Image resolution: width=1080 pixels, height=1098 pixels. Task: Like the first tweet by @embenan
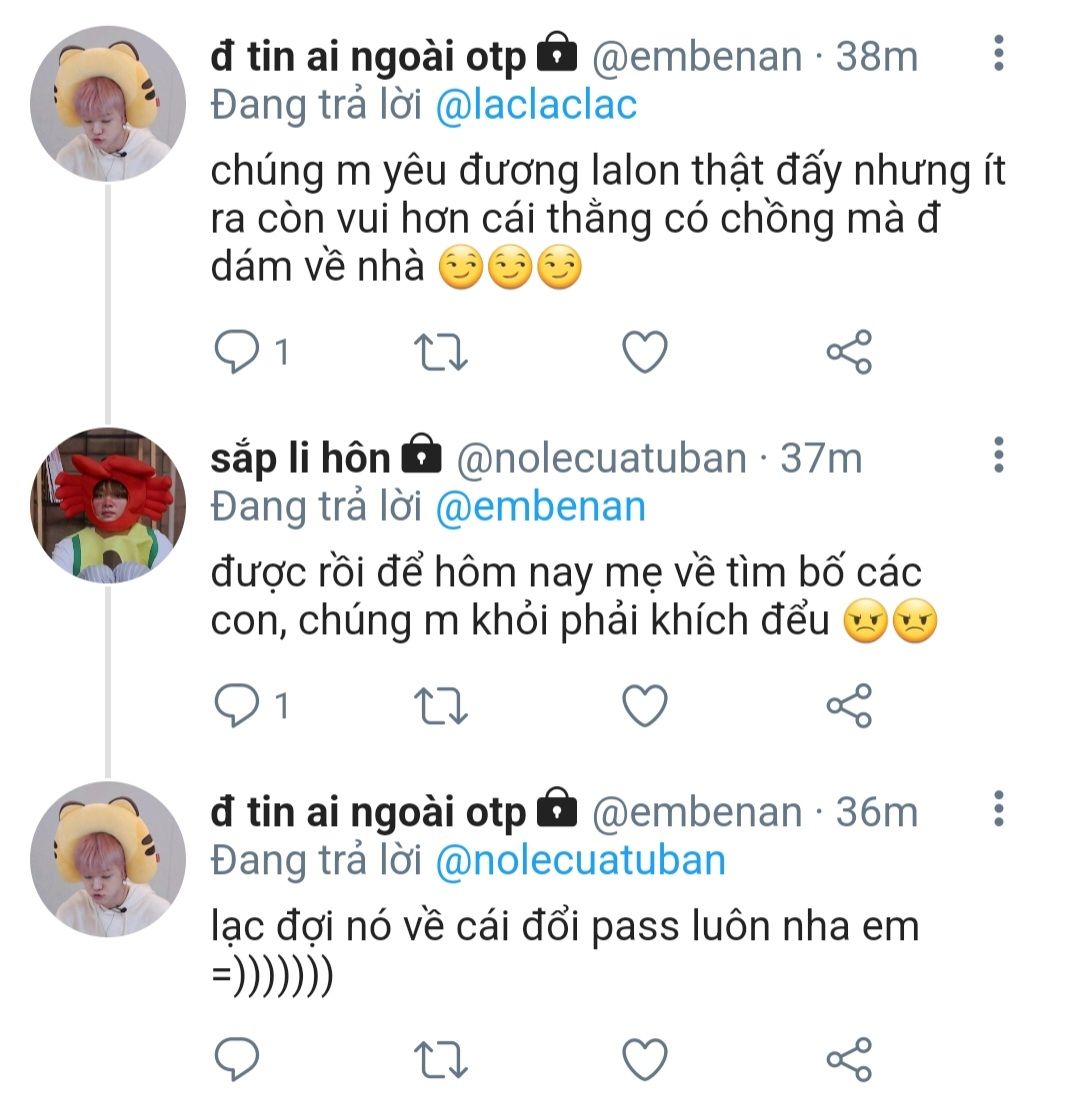coord(644,352)
